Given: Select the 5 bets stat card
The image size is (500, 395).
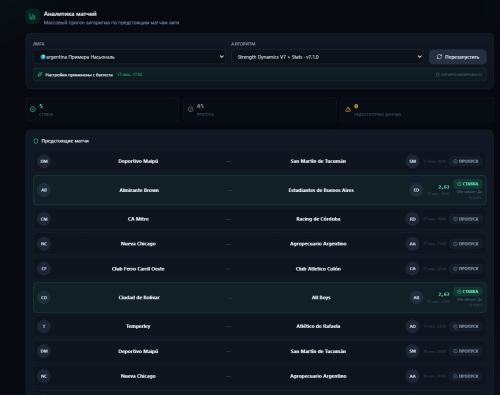Looking at the screenshot, I should tap(102, 109).
